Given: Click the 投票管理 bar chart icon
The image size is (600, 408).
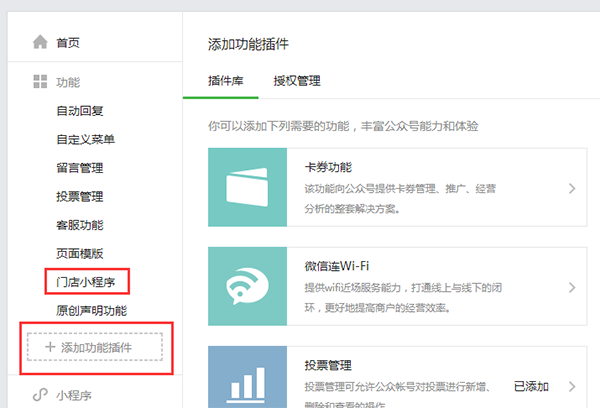Looking at the screenshot, I should pyautogui.click(x=245, y=380).
